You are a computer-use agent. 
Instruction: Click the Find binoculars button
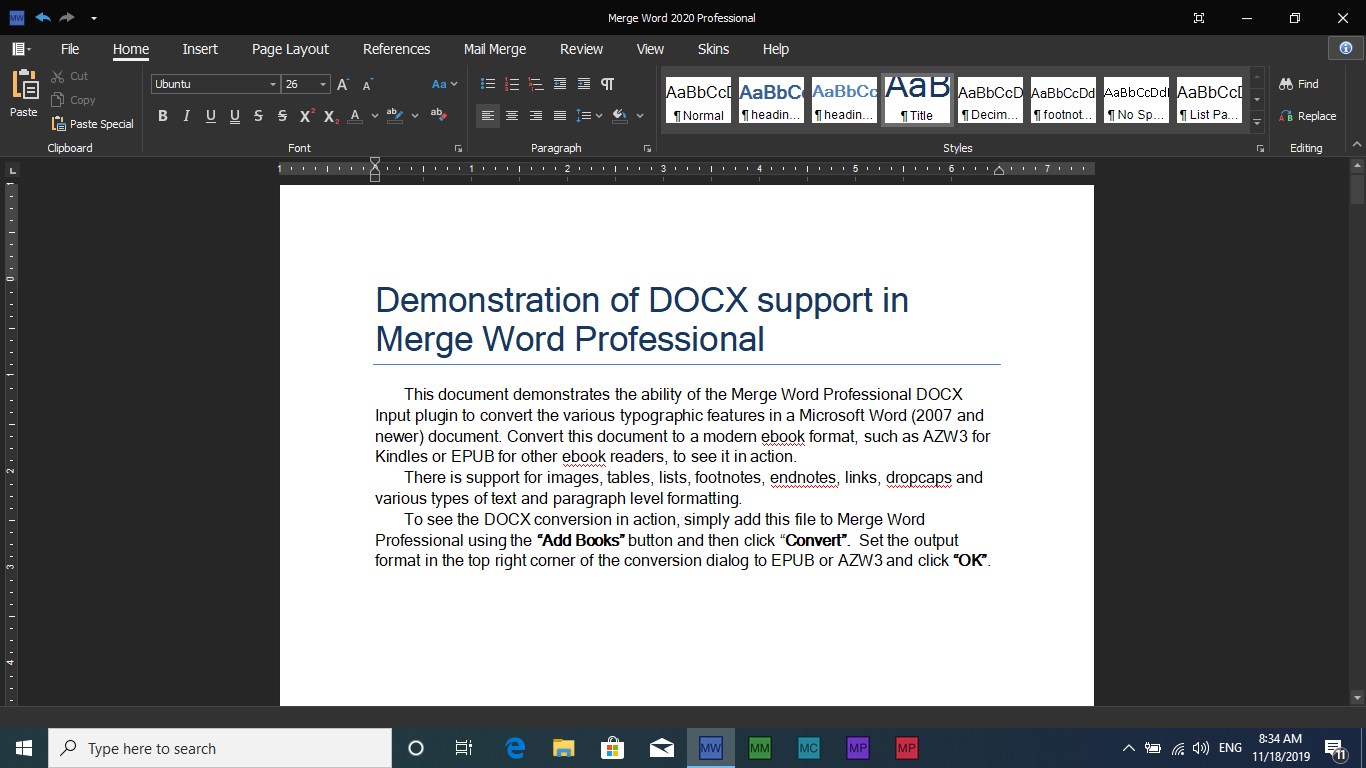pyautogui.click(x=1299, y=84)
